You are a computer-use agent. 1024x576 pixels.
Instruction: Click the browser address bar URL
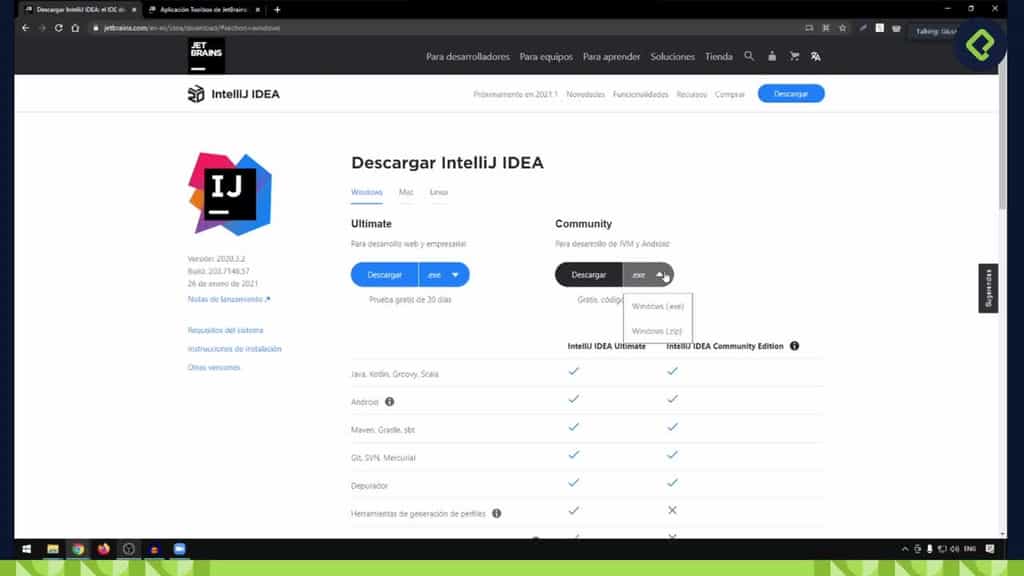pos(192,28)
